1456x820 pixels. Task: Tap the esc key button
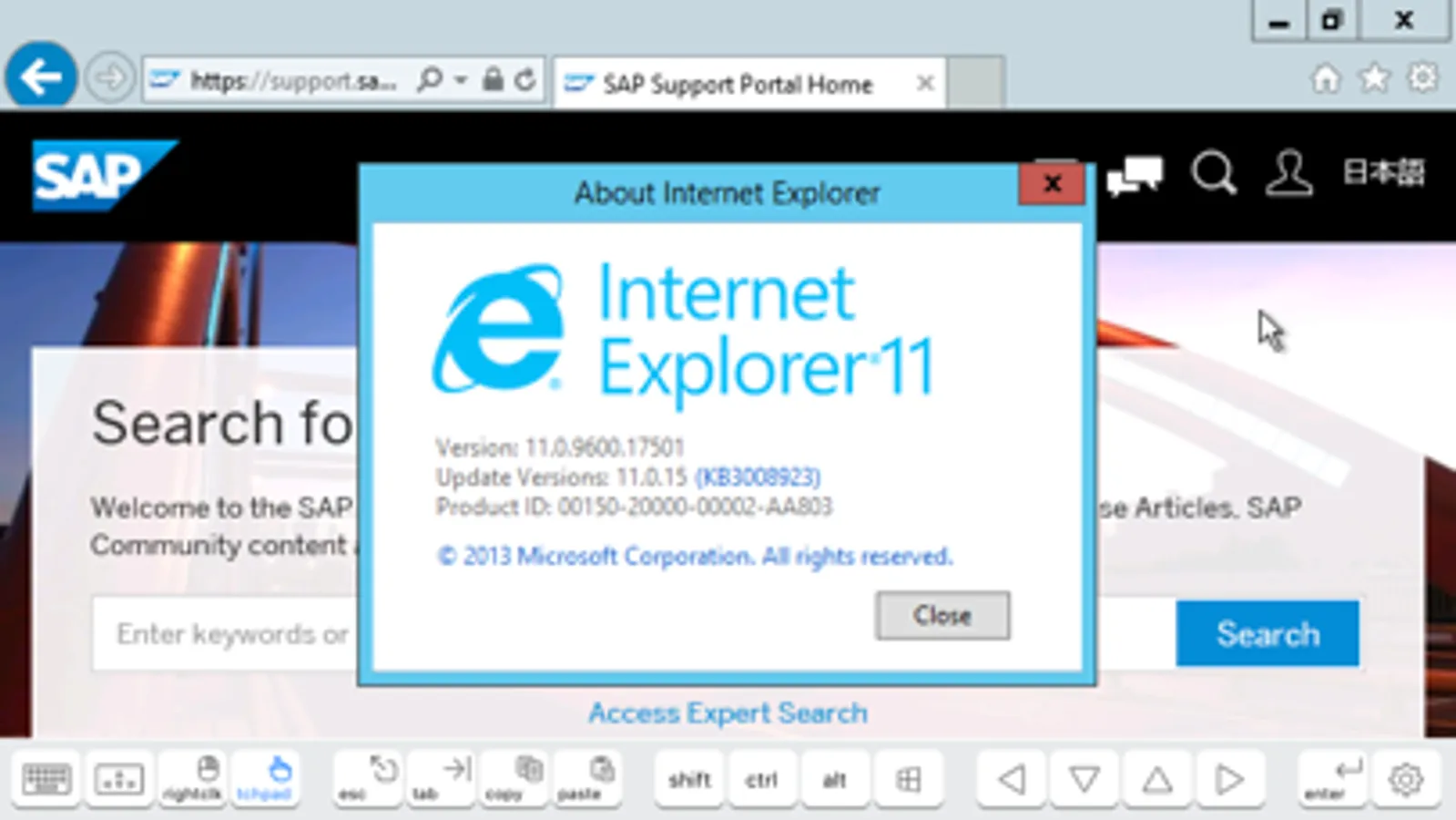tap(368, 779)
